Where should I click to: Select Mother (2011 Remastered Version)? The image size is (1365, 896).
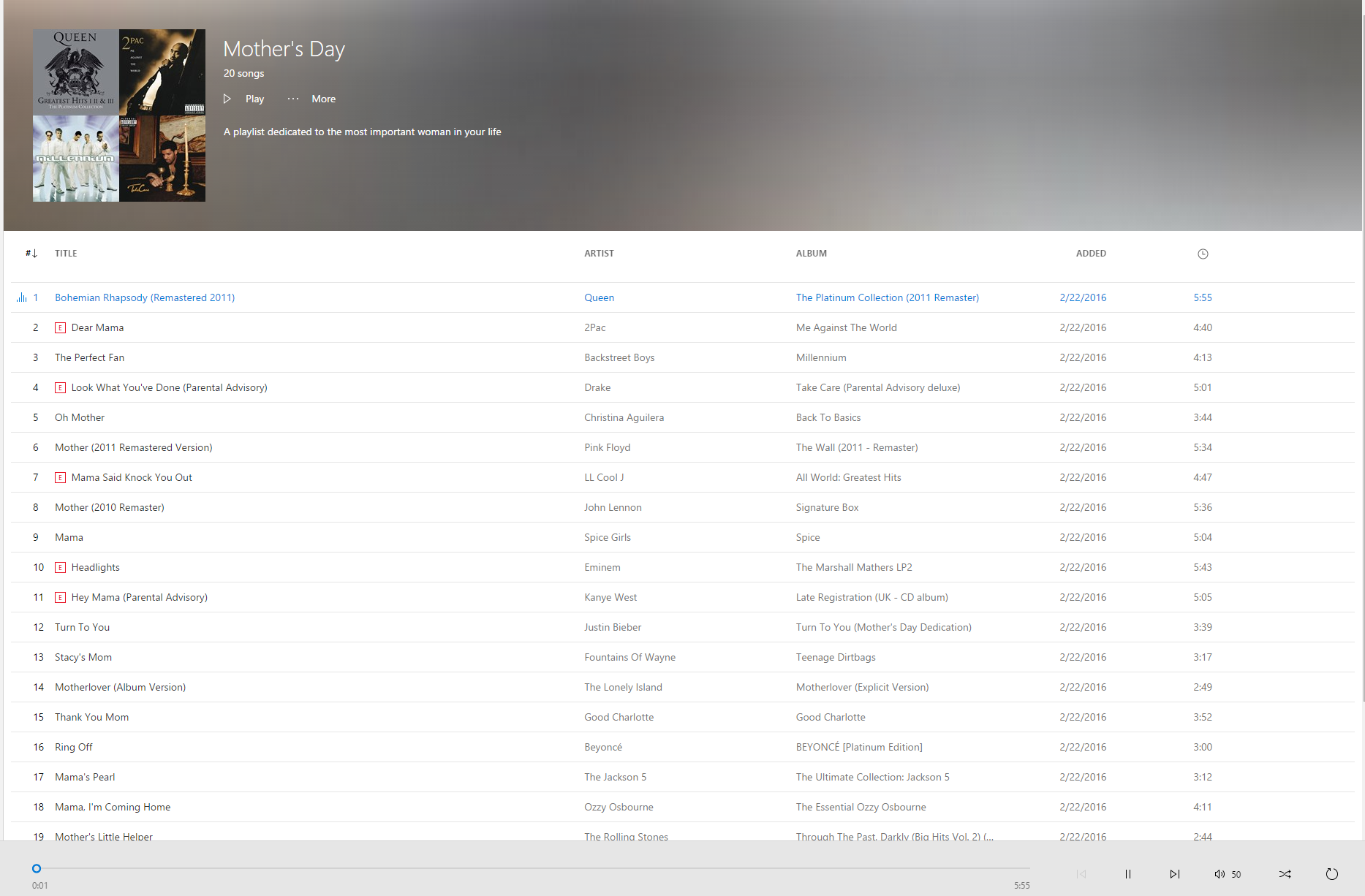click(x=134, y=447)
